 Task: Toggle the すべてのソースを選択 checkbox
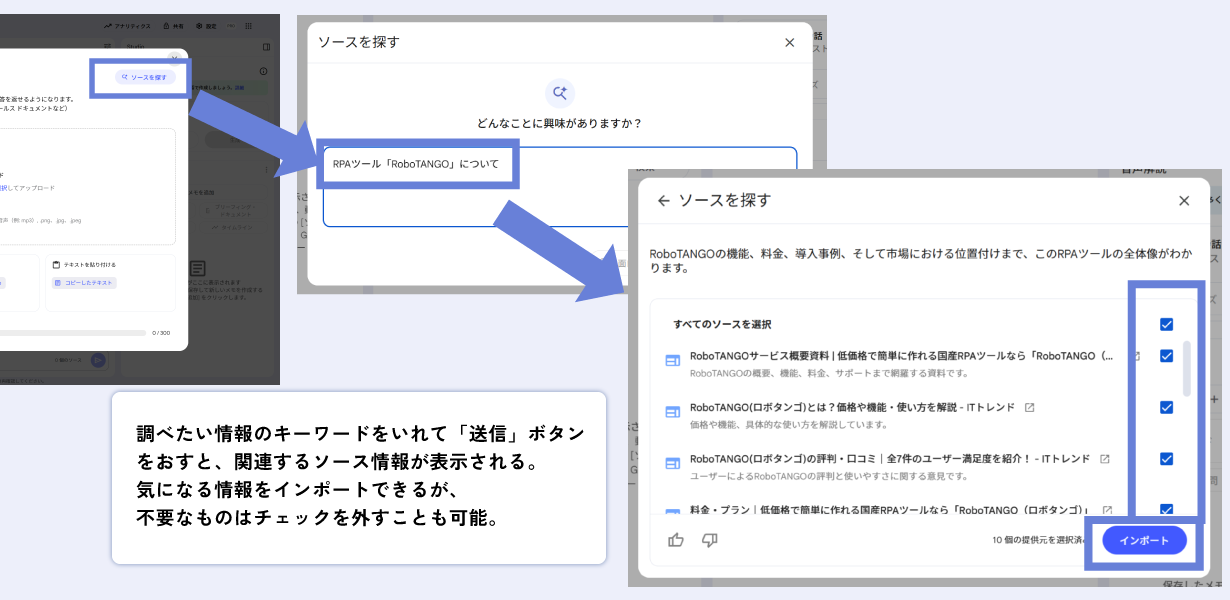(1166, 324)
